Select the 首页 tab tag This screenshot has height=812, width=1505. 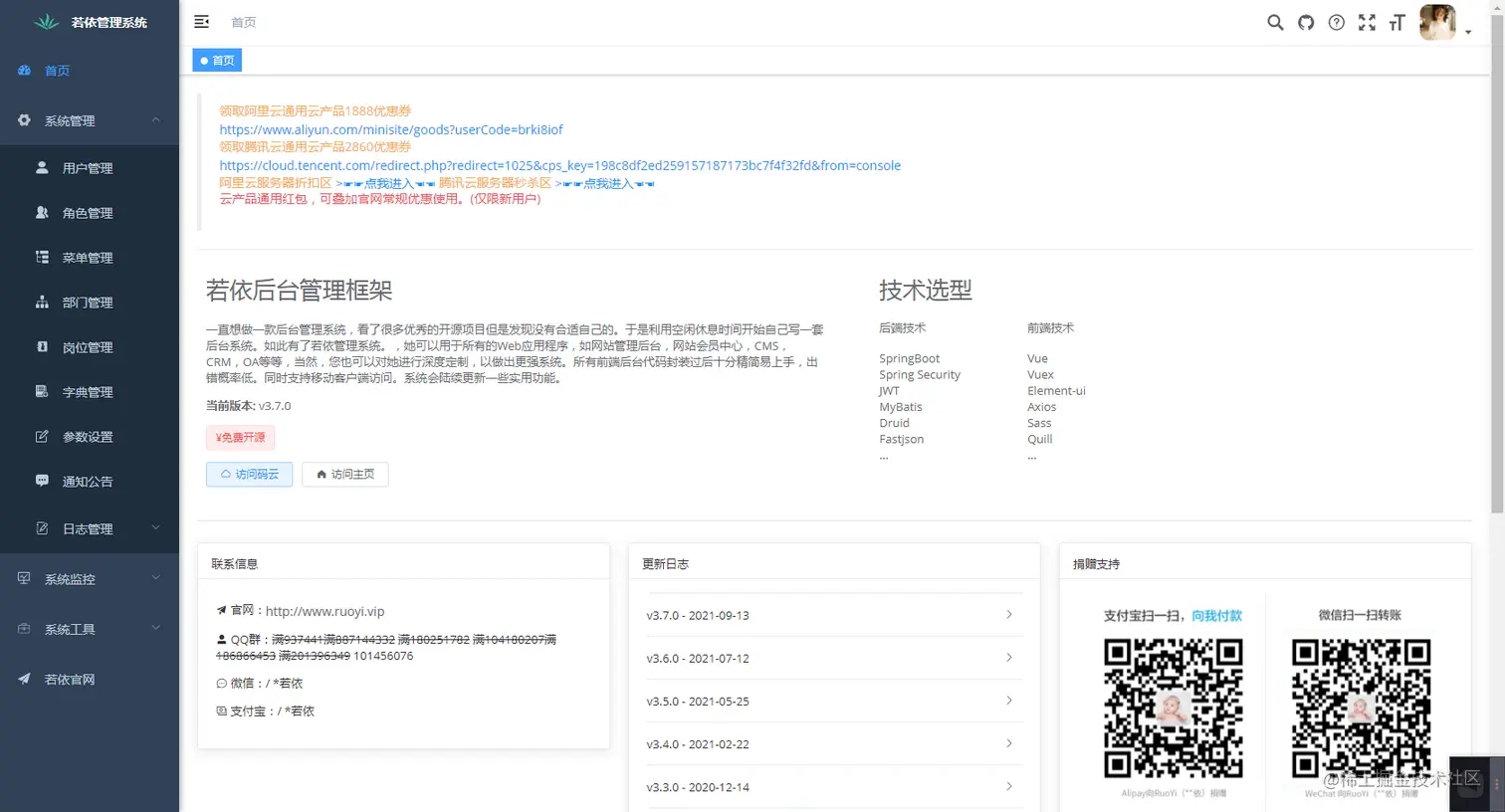point(216,60)
